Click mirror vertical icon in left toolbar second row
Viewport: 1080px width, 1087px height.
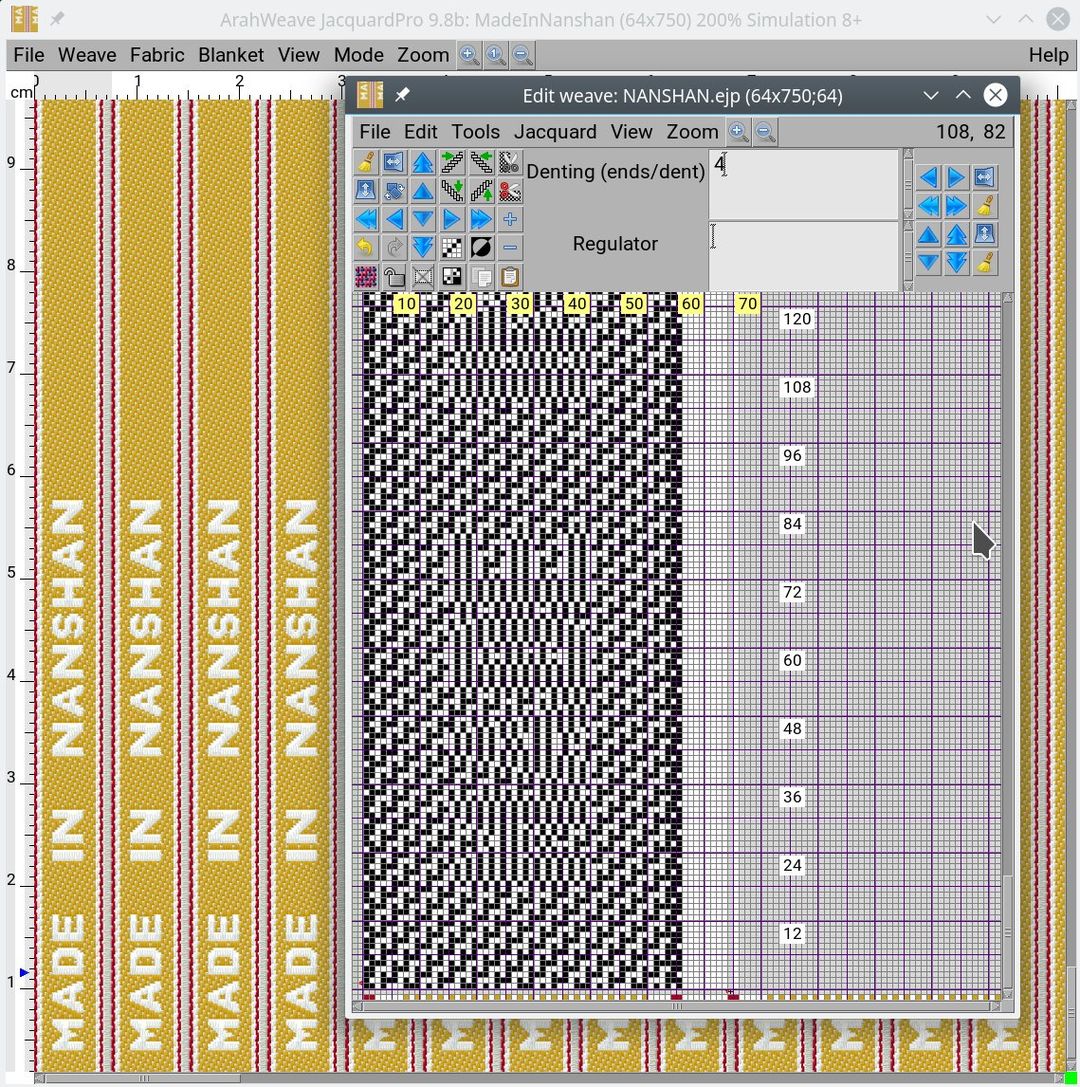coord(366,191)
